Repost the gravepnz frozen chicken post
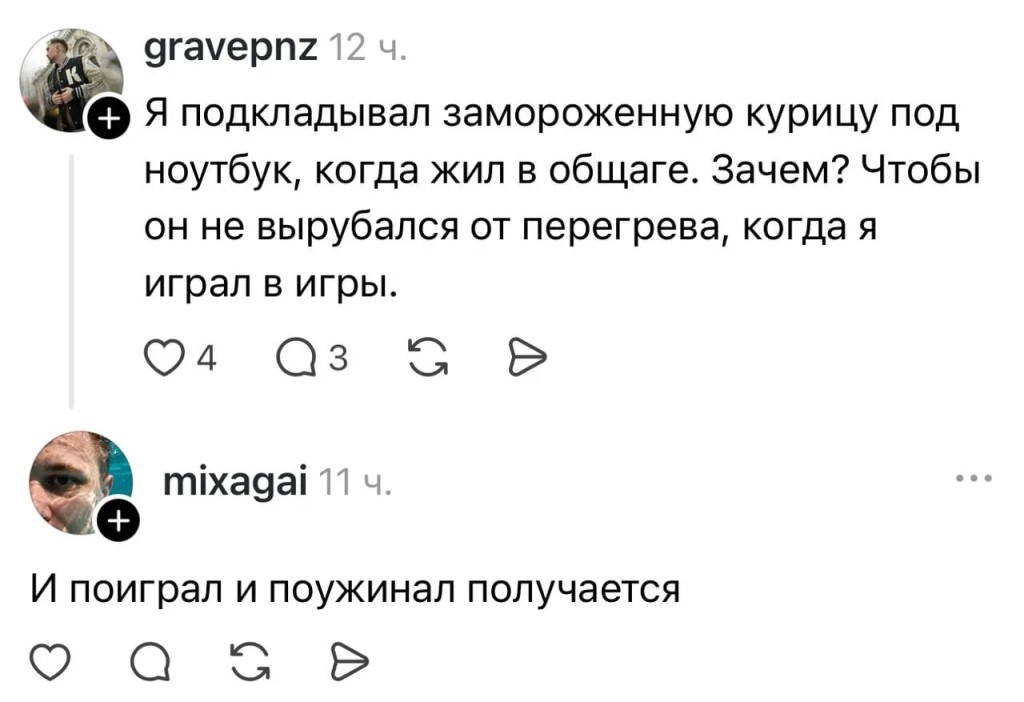This screenshot has width=1024, height=702. pos(428,358)
